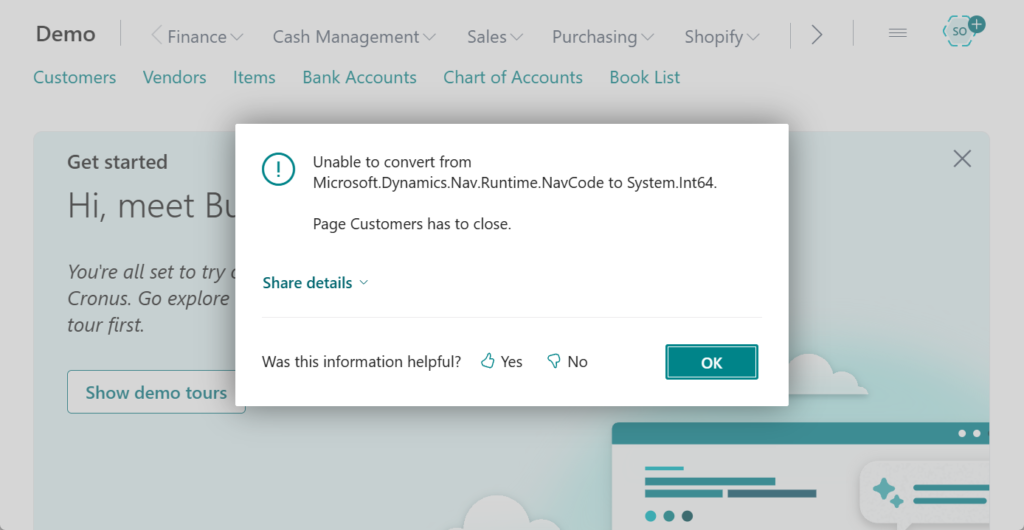Image resolution: width=1024 pixels, height=530 pixels.
Task: Open the hamburger menu icon
Action: 897,33
